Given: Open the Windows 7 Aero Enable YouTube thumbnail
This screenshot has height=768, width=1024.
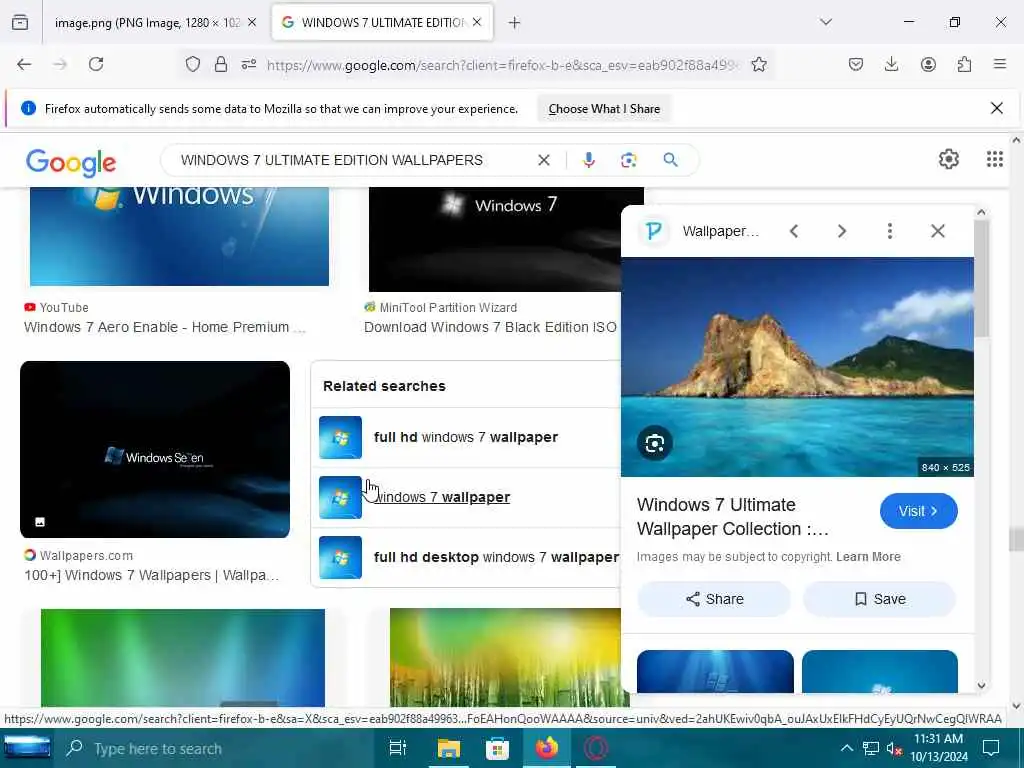Looking at the screenshot, I should pyautogui.click(x=180, y=236).
